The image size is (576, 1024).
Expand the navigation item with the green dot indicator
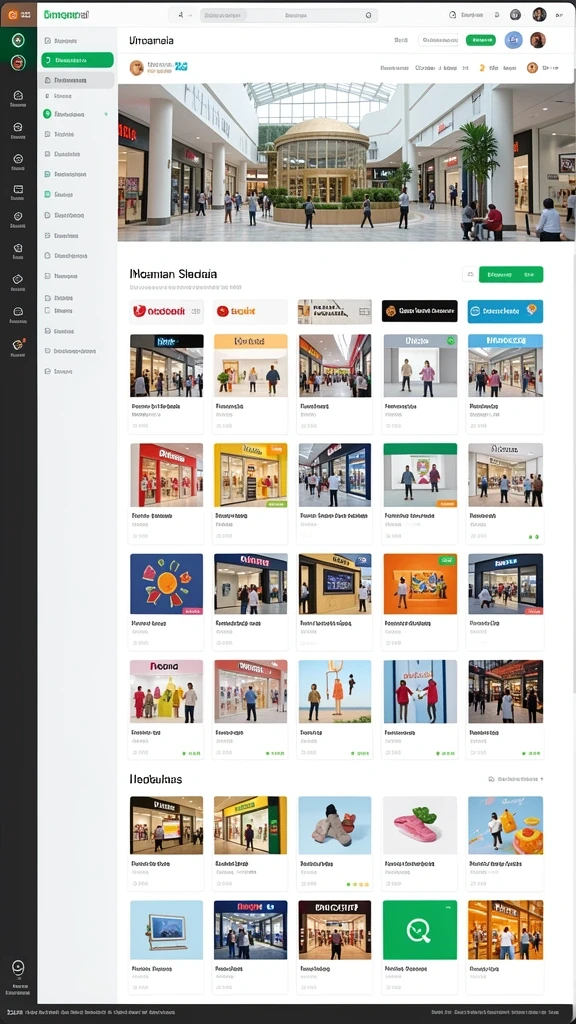click(x=76, y=114)
